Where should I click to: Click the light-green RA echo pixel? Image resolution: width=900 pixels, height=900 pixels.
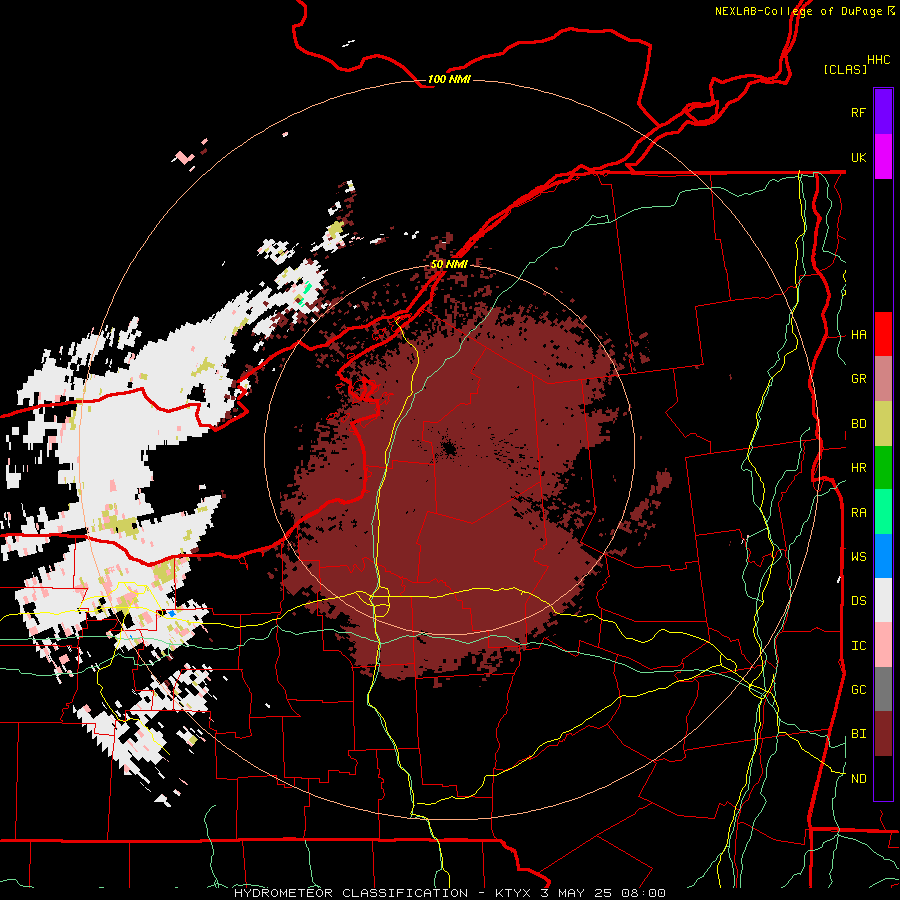pyautogui.click(x=308, y=288)
